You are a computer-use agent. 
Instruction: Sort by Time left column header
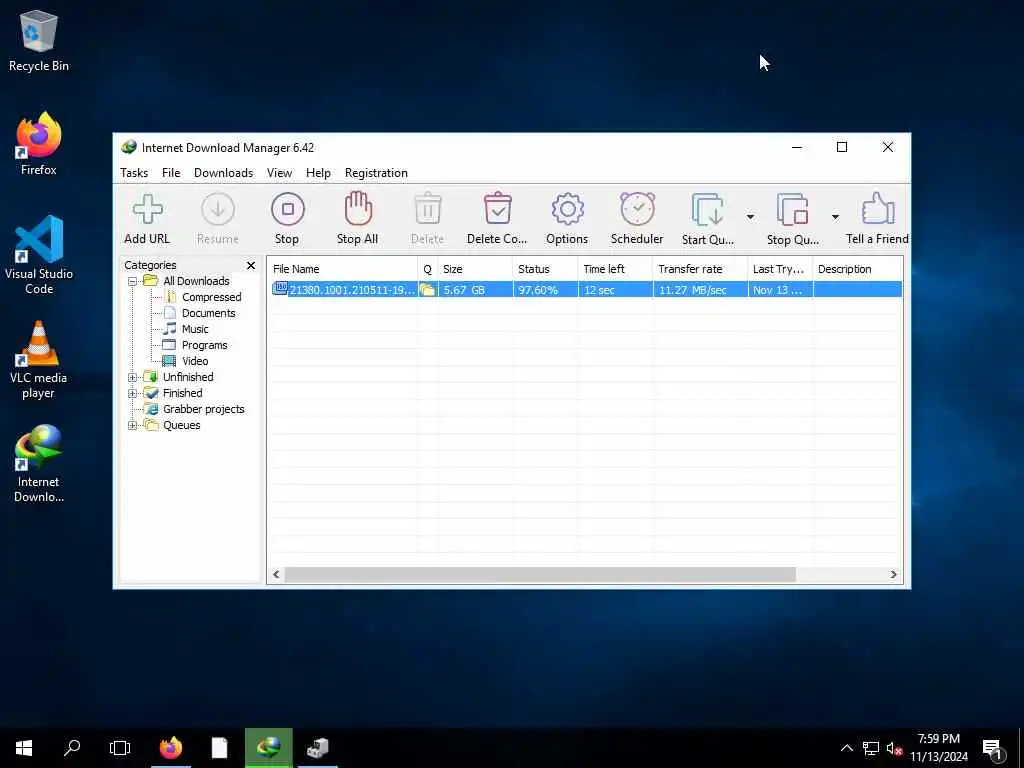click(x=615, y=269)
